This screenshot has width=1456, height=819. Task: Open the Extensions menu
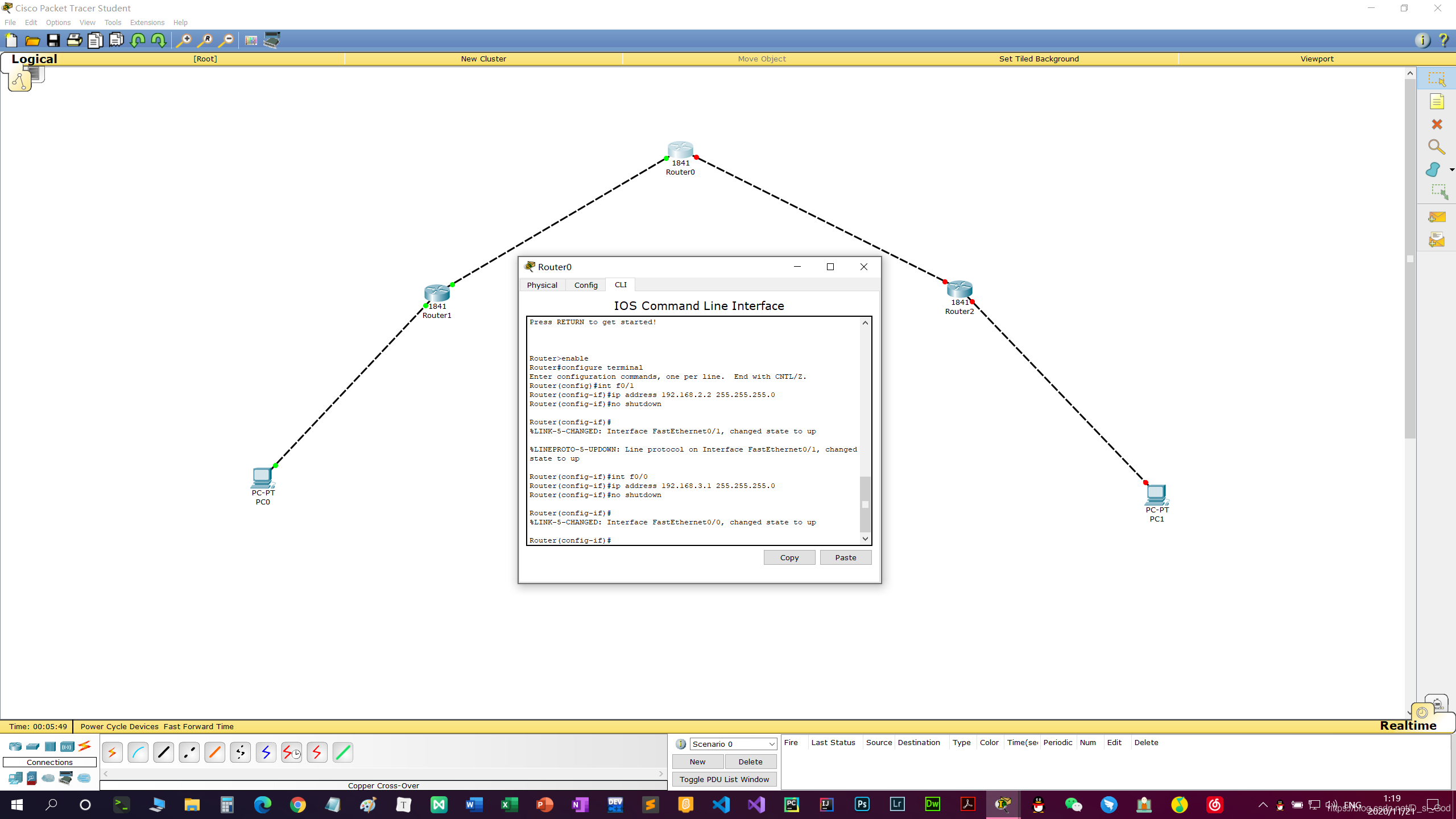coord(147,23)
